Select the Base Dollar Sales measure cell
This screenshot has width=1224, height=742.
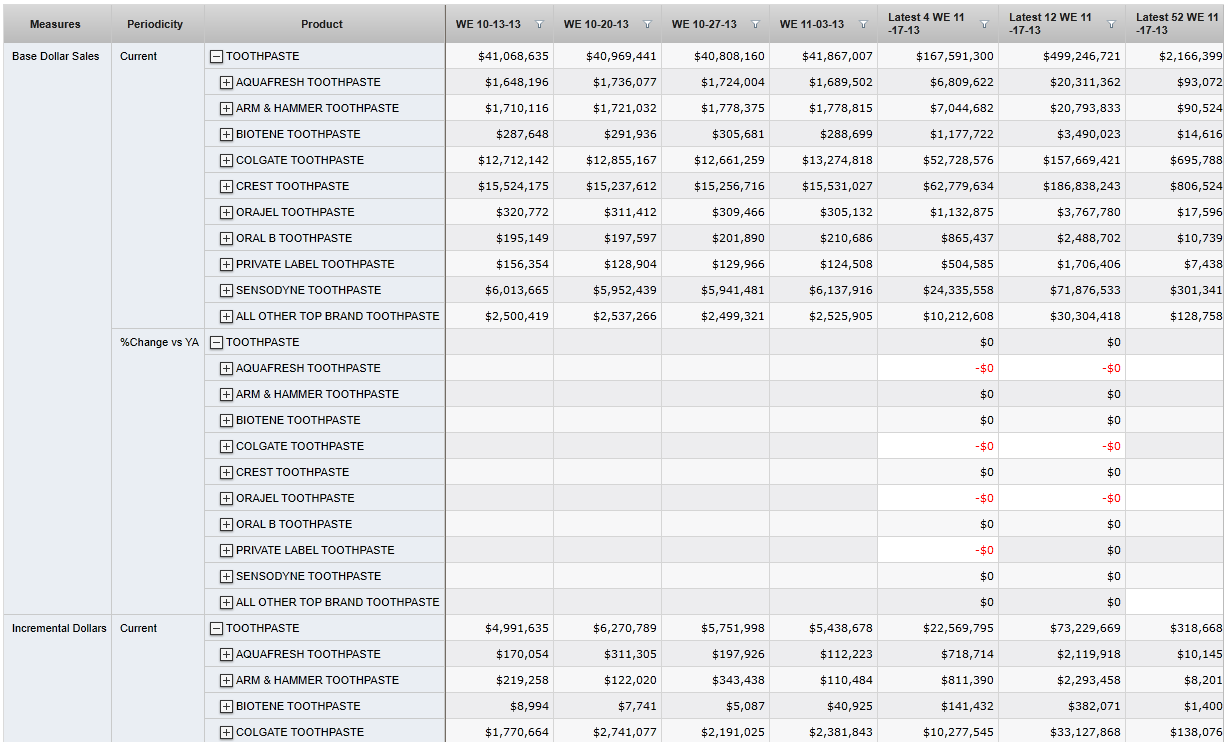56,57
